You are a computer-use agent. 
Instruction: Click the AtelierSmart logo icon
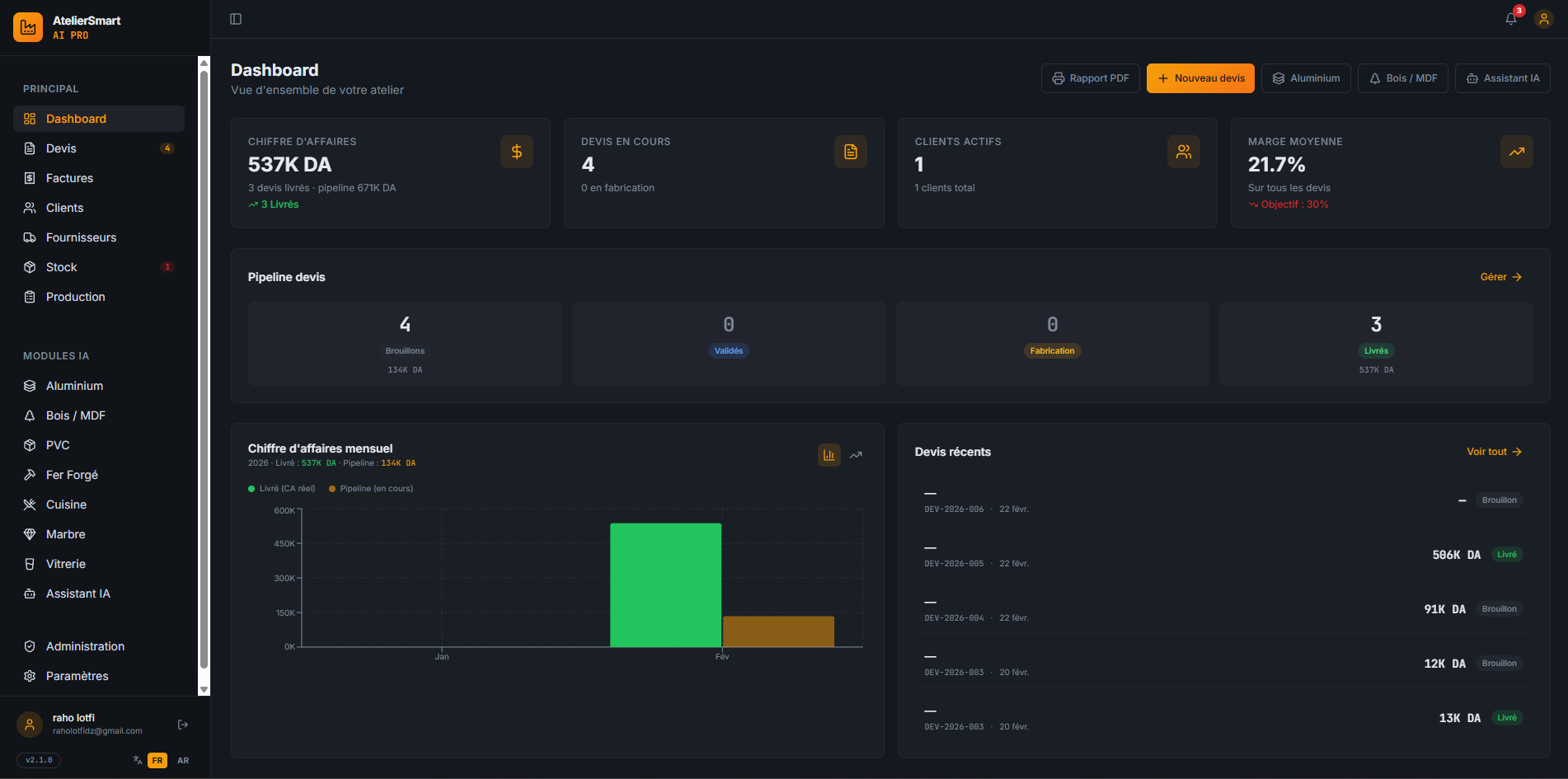[x=28, y=27]
